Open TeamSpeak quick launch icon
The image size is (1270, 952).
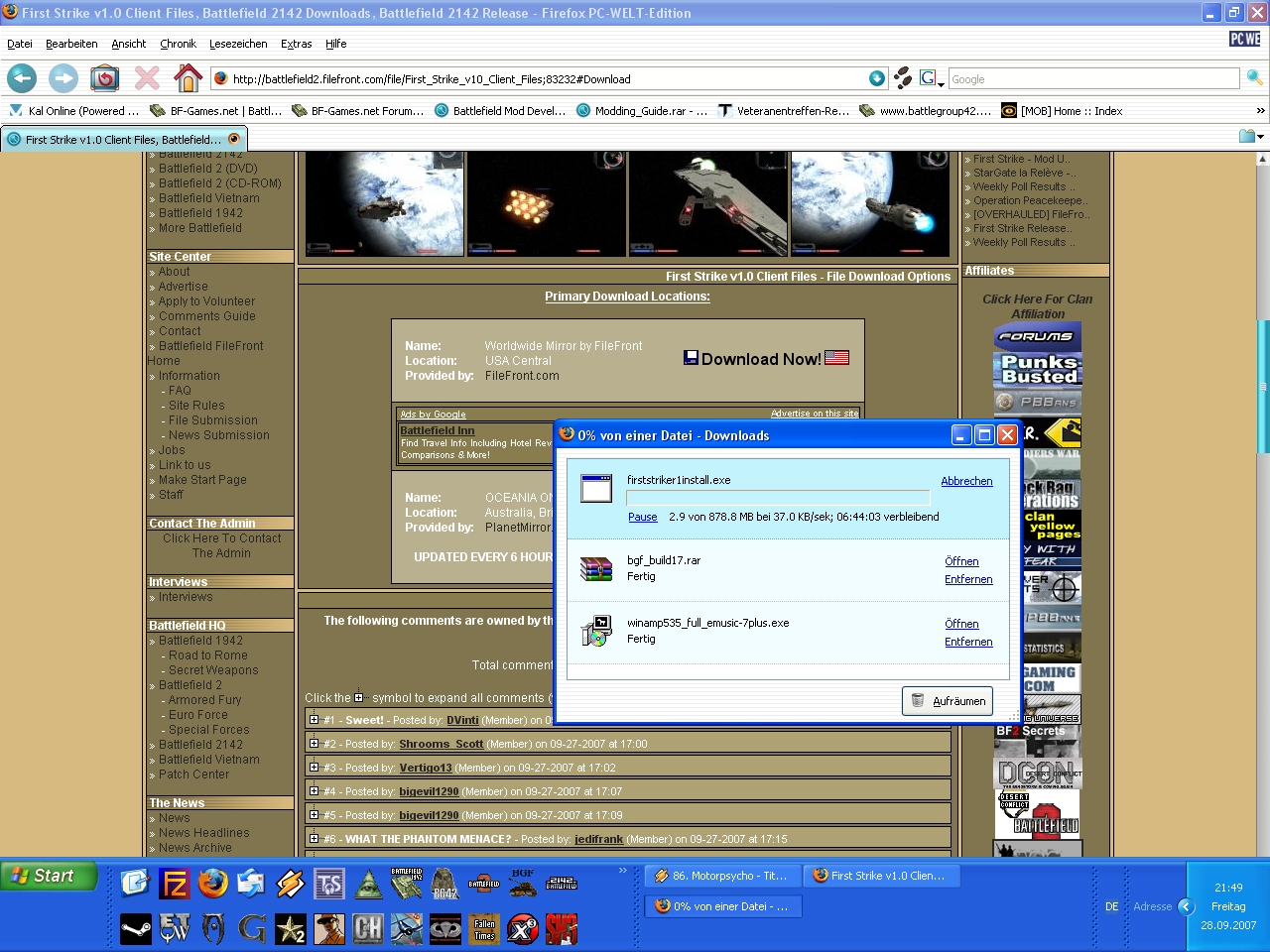point(328,883)
